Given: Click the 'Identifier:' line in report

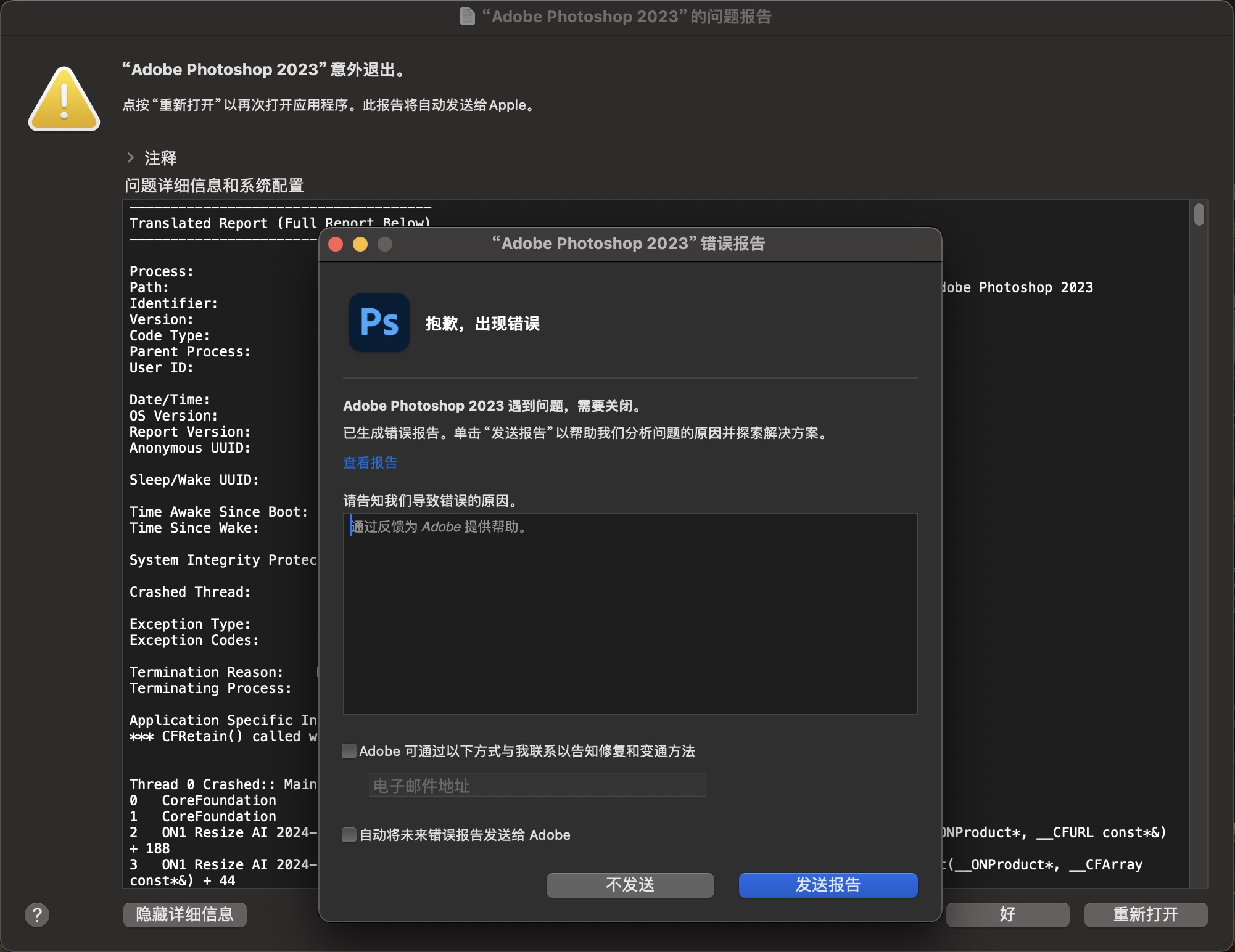Looking at the screenshot, I should (x=173, y=303).
